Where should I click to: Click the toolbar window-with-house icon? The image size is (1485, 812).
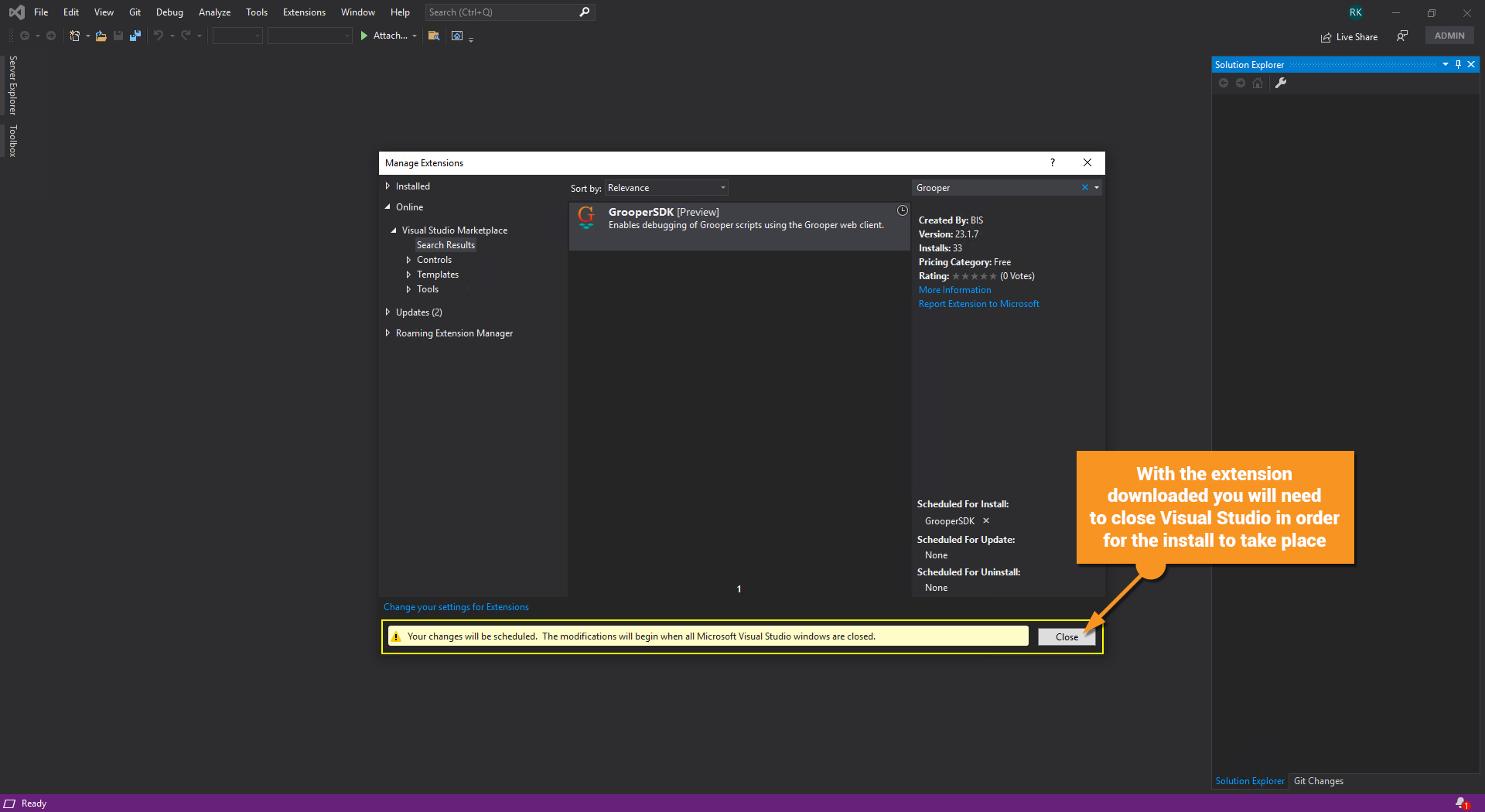coord(457,36)
